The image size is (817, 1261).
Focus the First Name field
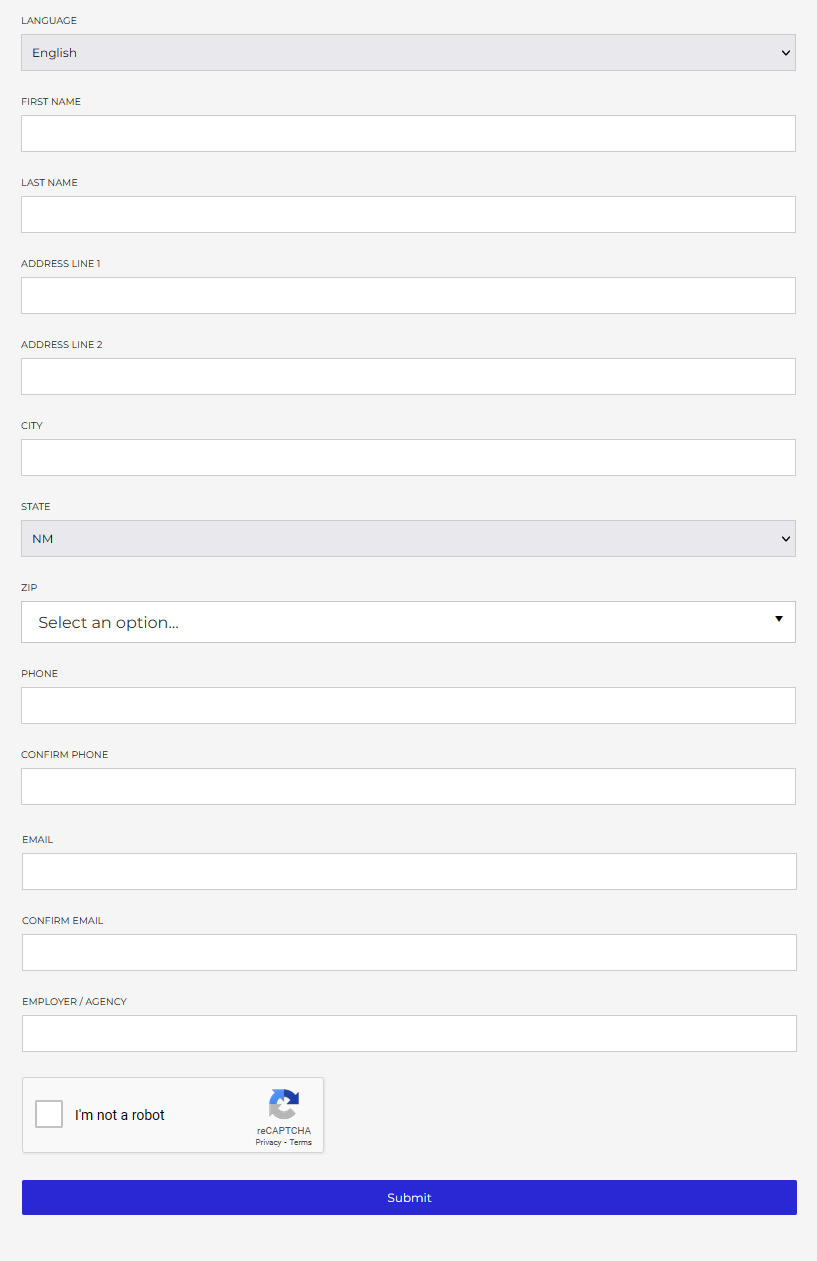[408, 133]
